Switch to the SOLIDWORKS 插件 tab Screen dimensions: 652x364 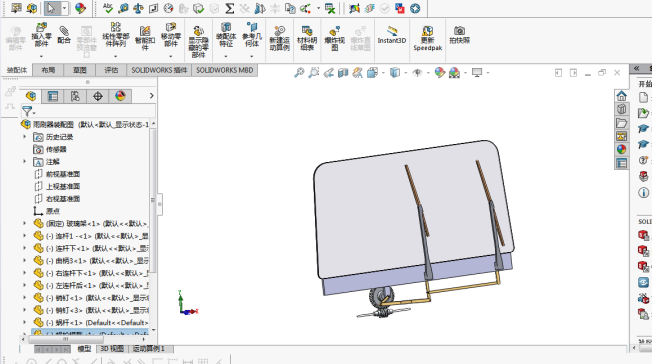click(x=159, y=70)
